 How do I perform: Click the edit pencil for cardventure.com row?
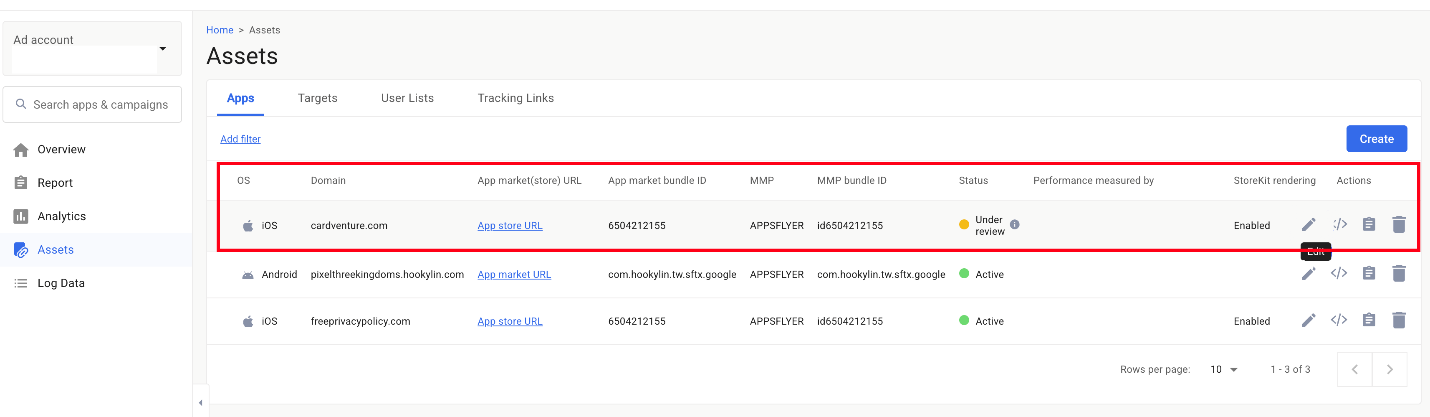point(1308,225)
